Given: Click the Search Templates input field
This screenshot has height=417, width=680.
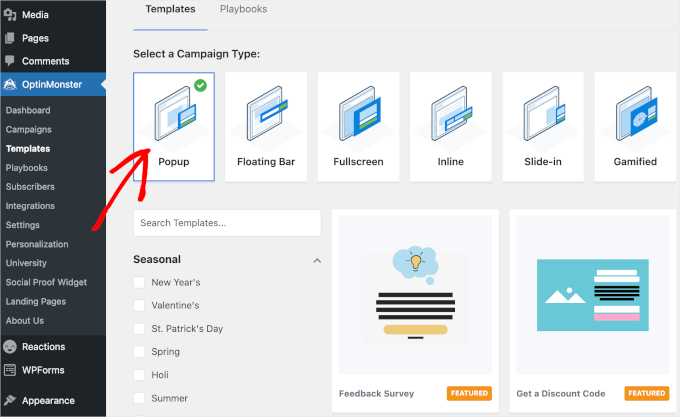Looking at the screenshot, I should [227, 223].
